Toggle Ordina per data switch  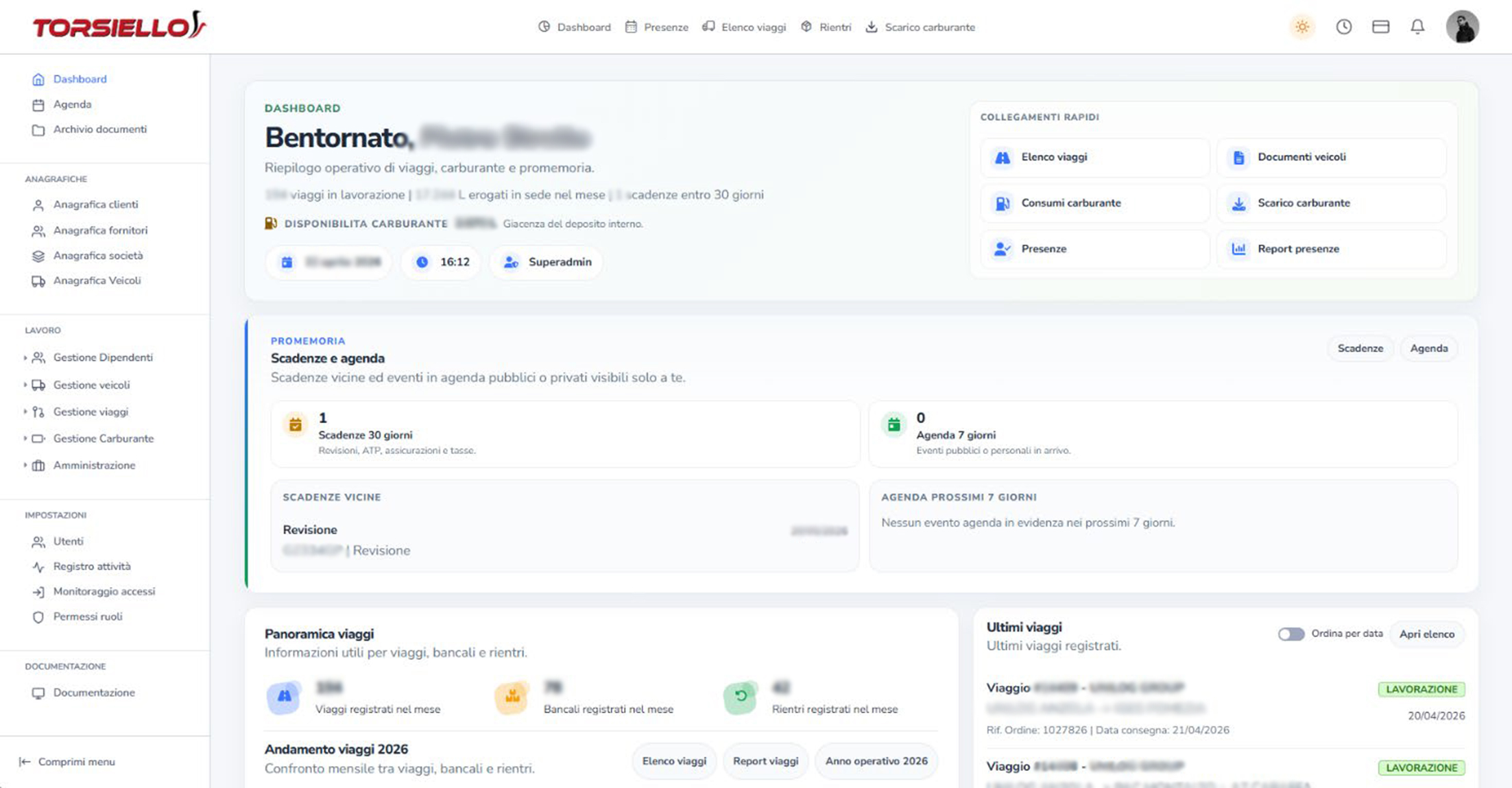(1291, 634)
